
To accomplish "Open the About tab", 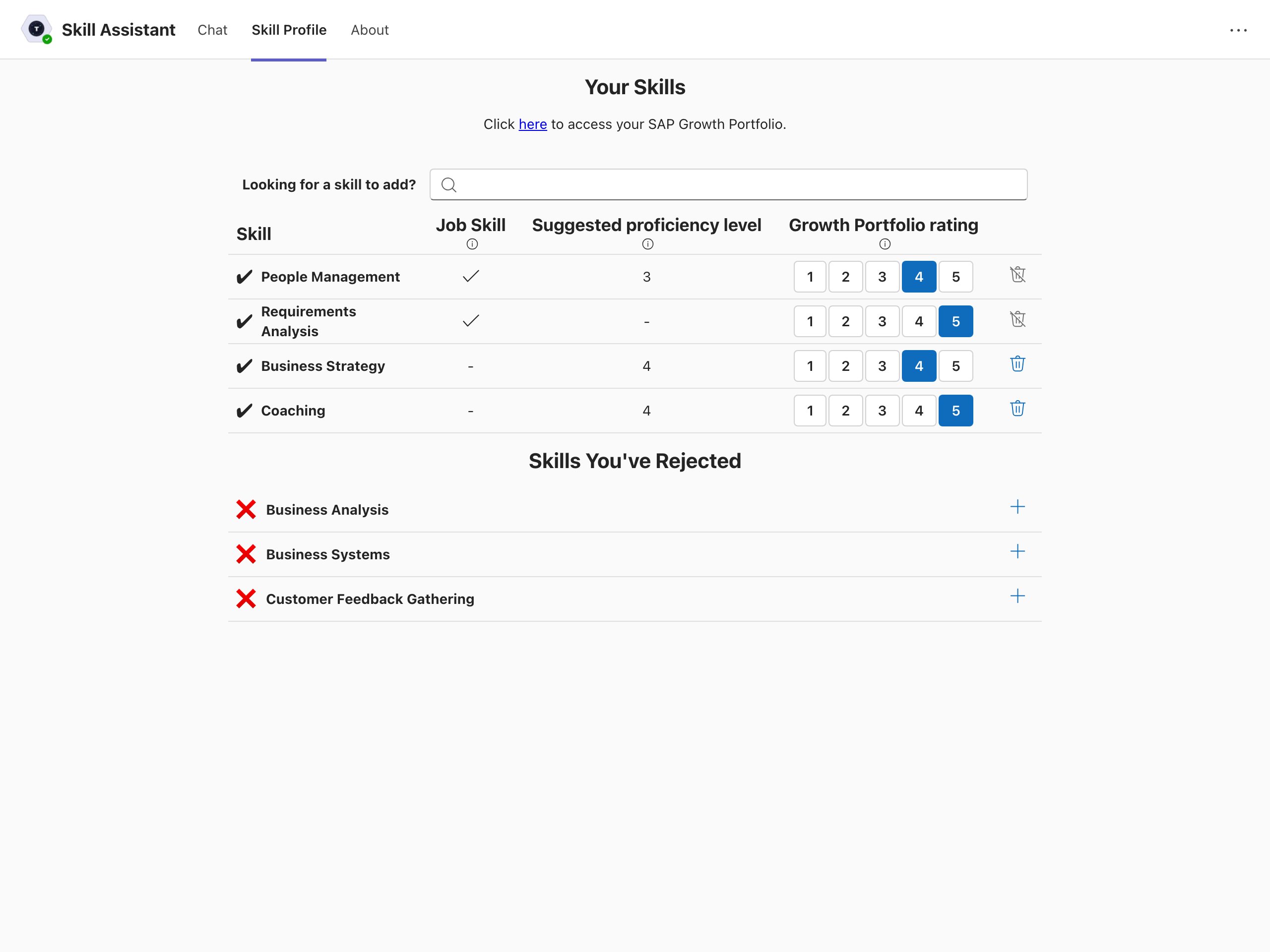I will [370, 30].
